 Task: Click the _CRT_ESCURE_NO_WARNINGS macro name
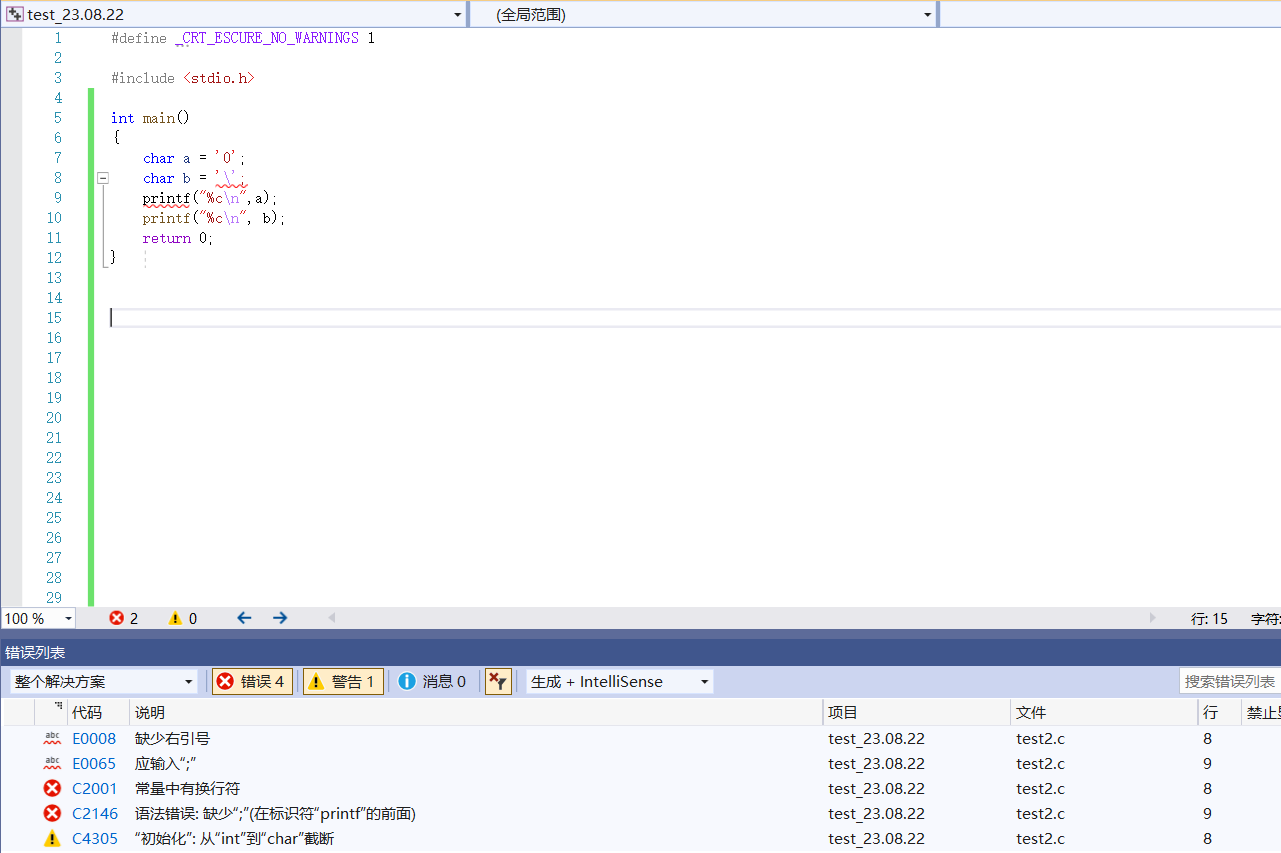pos(266,38)
